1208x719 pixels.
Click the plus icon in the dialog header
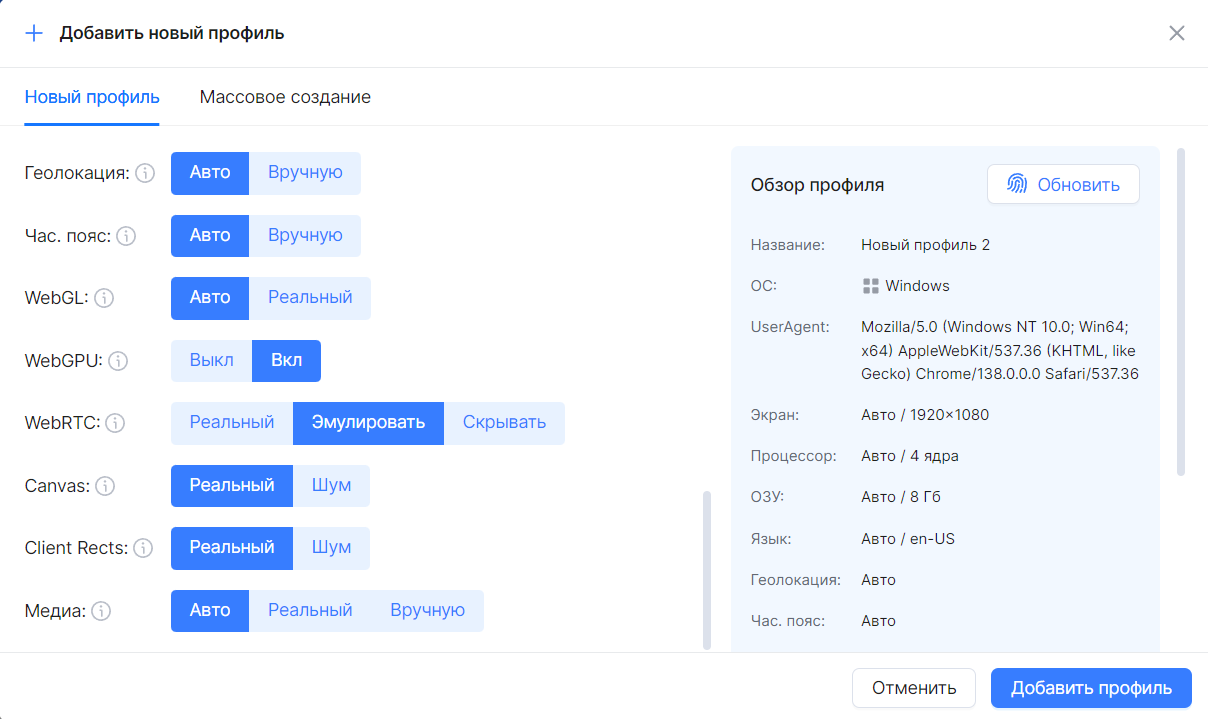[x=34, y=32]
